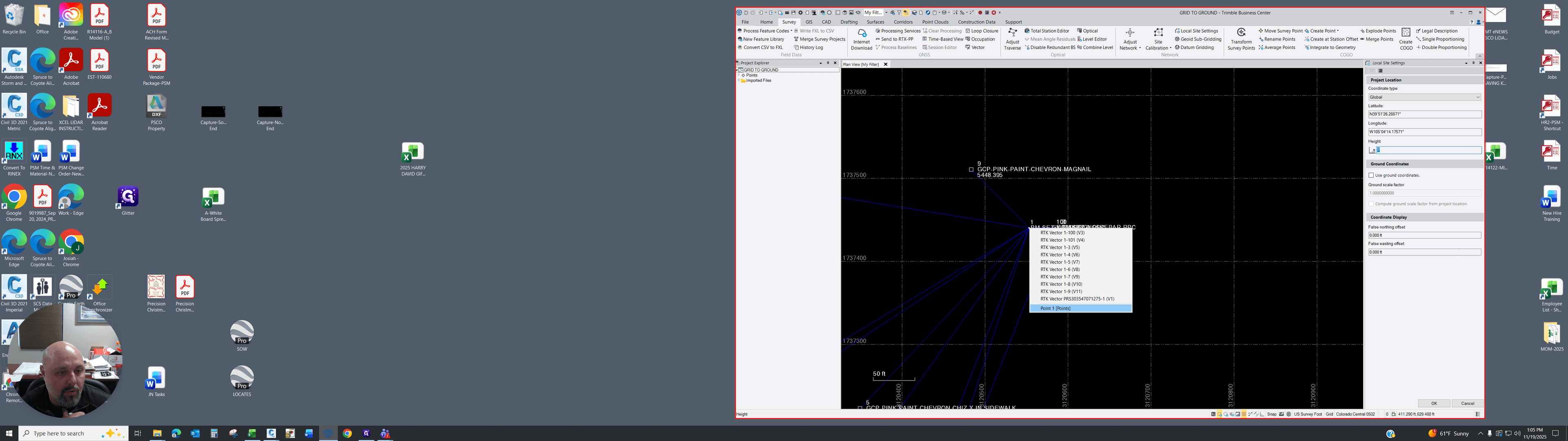Create a New Feature Library
The image size is (1568, 441).
761,39
